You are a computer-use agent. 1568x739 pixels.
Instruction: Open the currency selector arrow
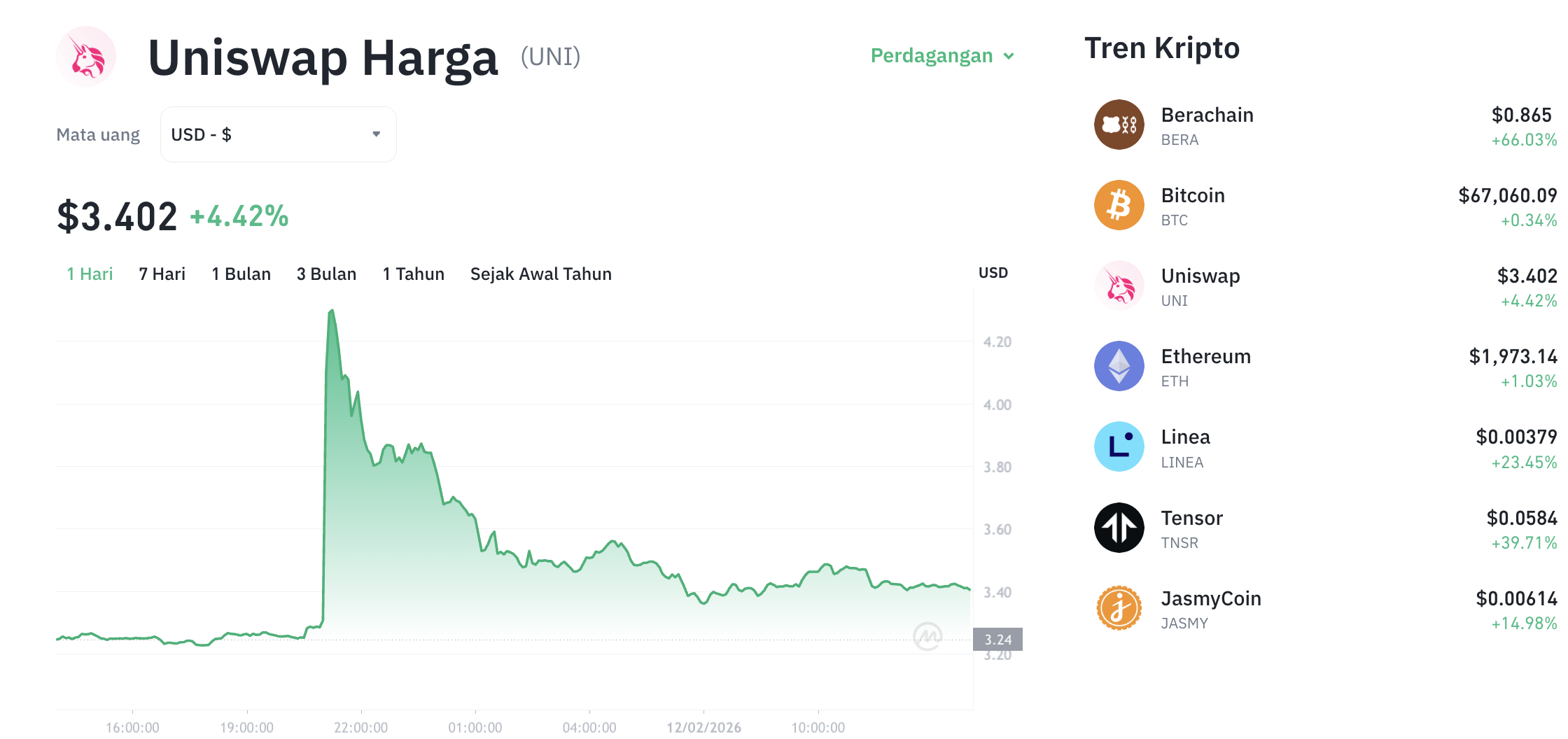[x=375, y=134]
